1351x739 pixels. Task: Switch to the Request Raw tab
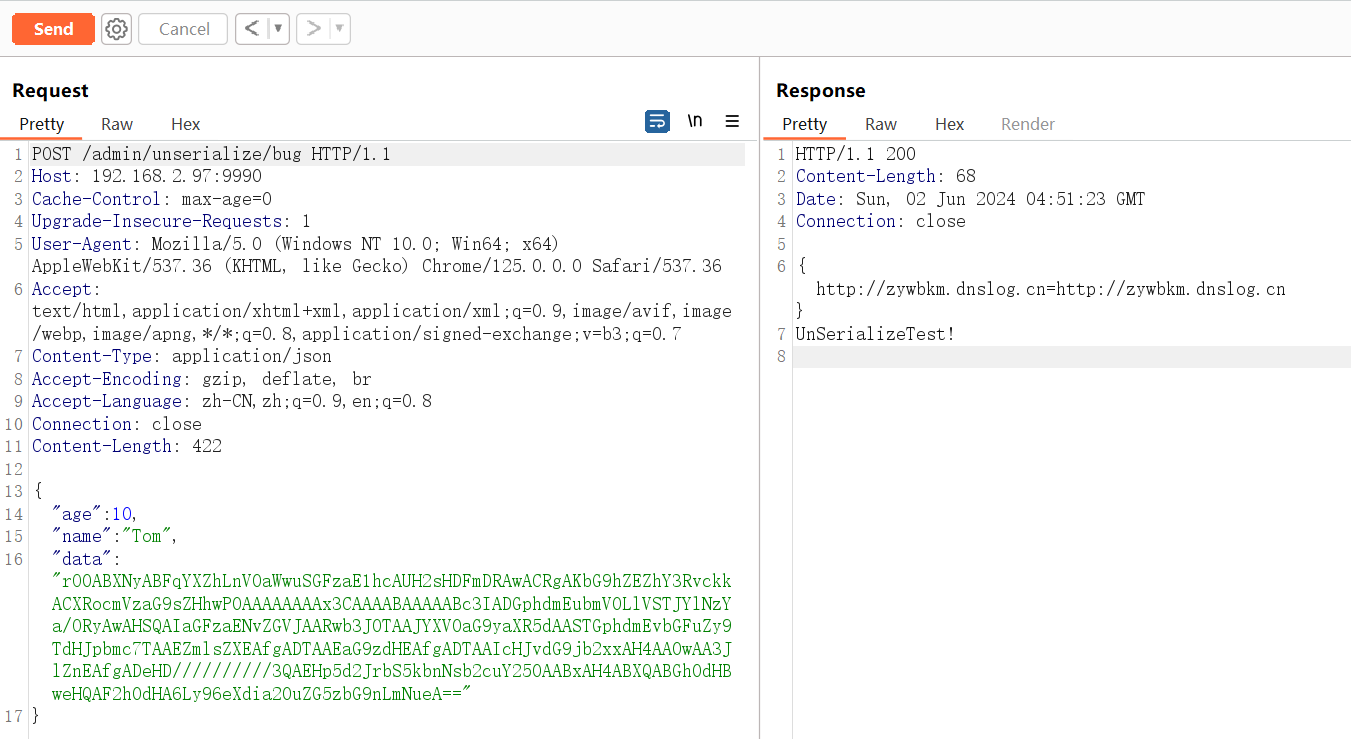coord(117,124)
